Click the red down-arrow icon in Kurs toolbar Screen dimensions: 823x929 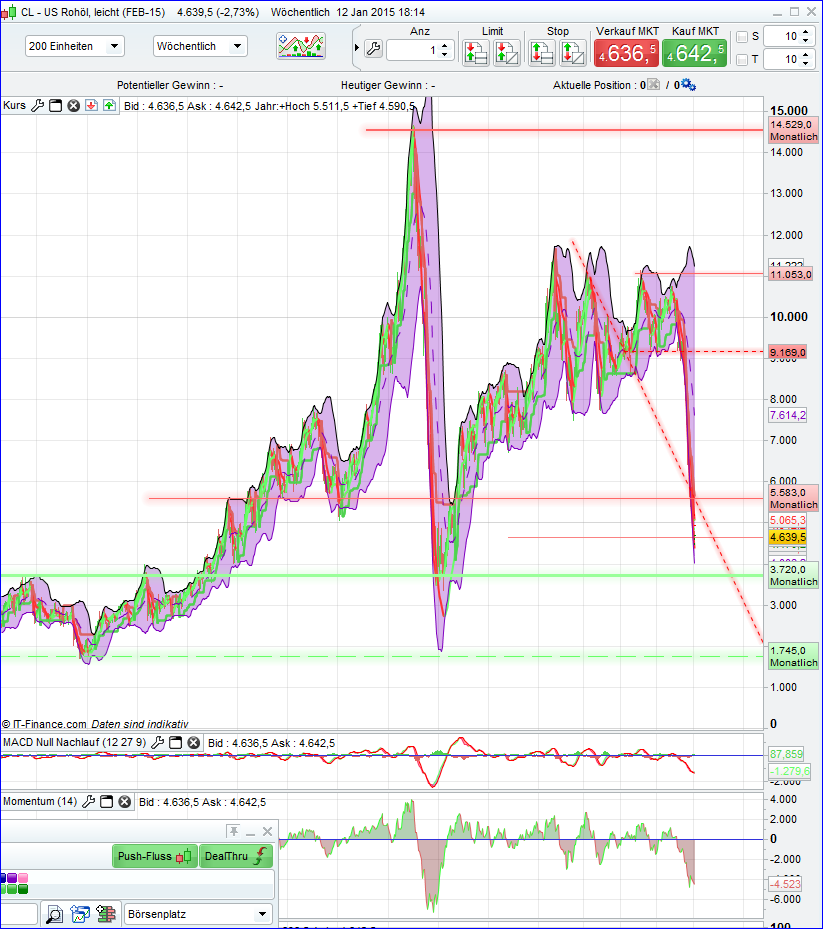tap(90, 106)
